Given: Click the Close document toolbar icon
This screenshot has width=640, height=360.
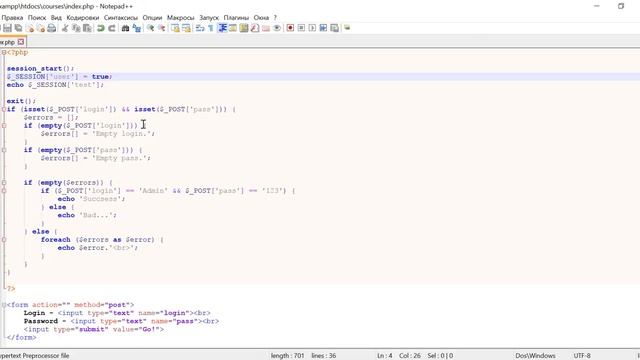Looking at the screenshot, I should tap(30, 28).
